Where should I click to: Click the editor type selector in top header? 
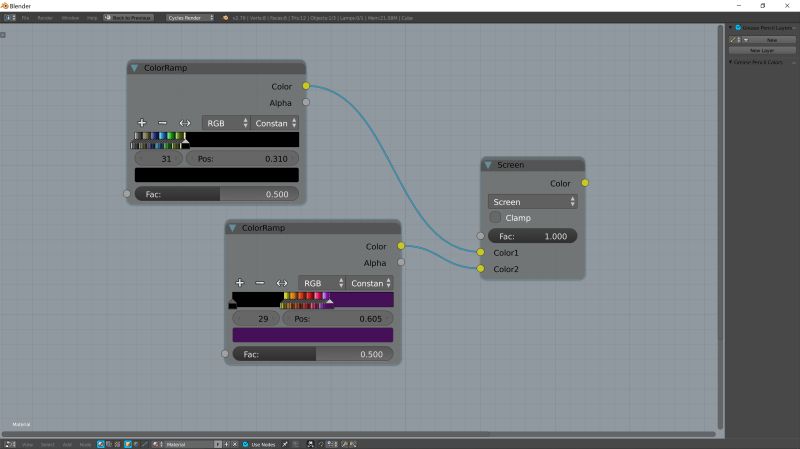10,18
